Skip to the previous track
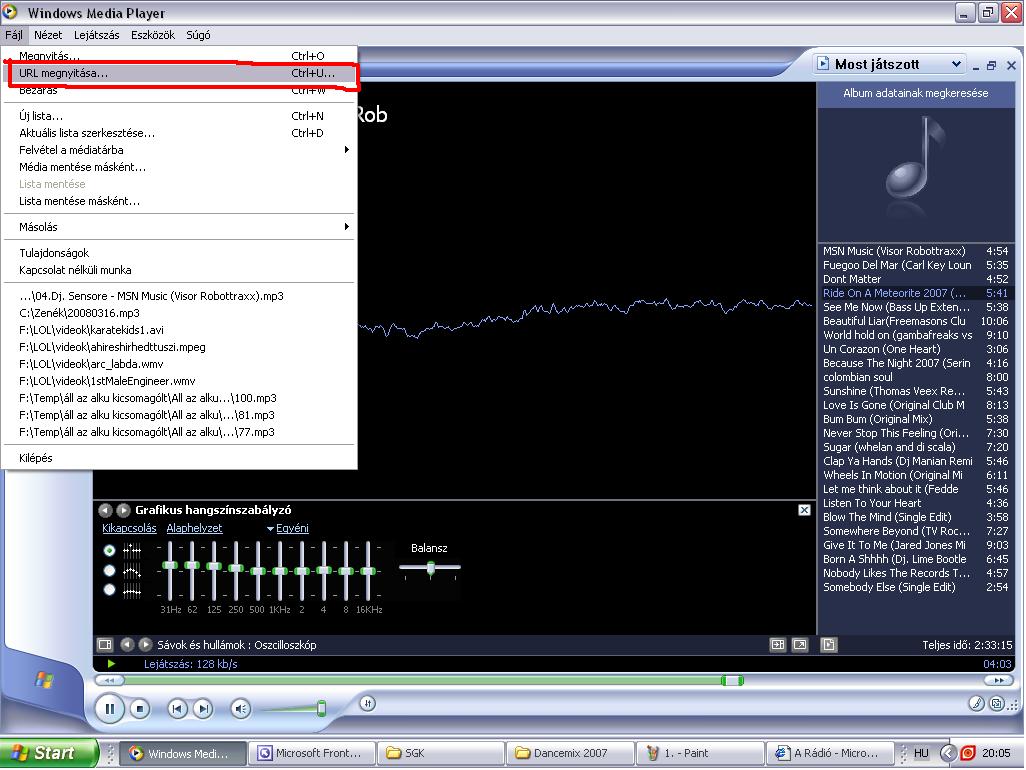 [x=177, y=709]
